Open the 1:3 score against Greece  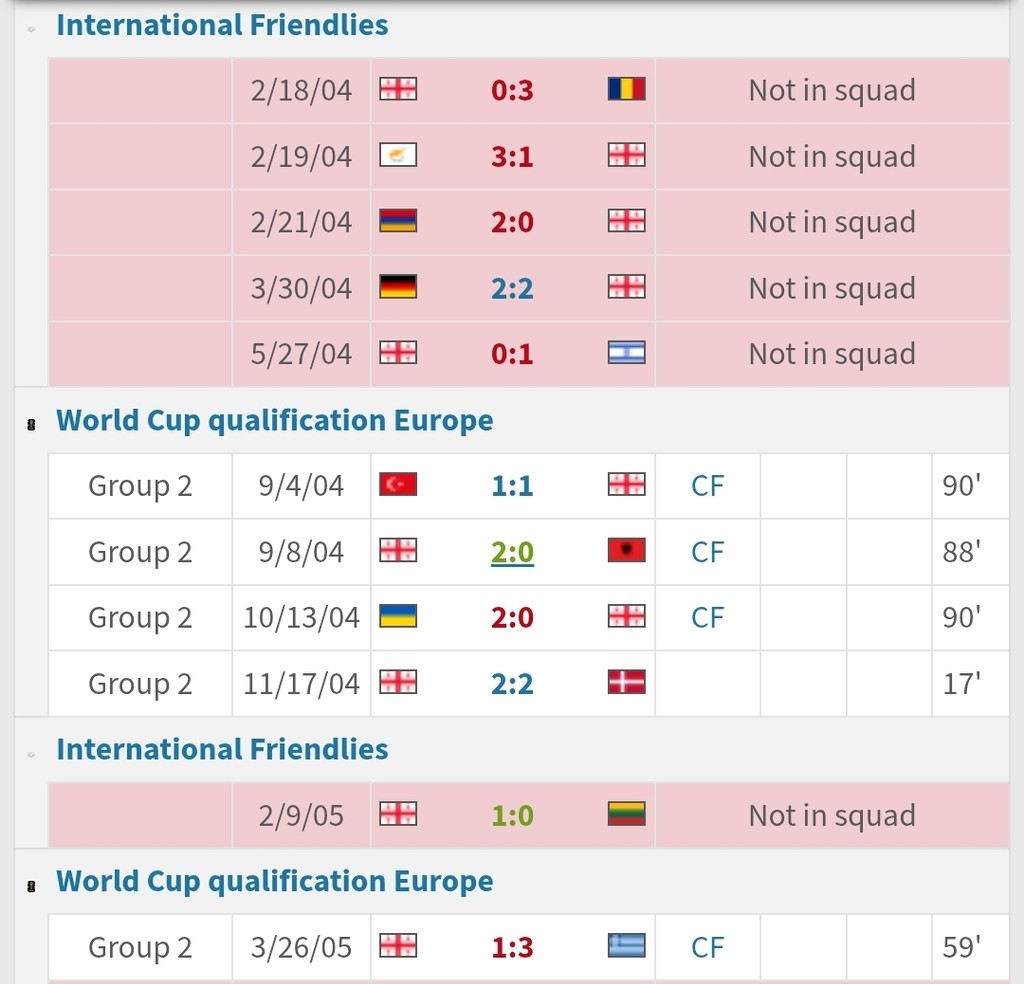pos(512,947)
